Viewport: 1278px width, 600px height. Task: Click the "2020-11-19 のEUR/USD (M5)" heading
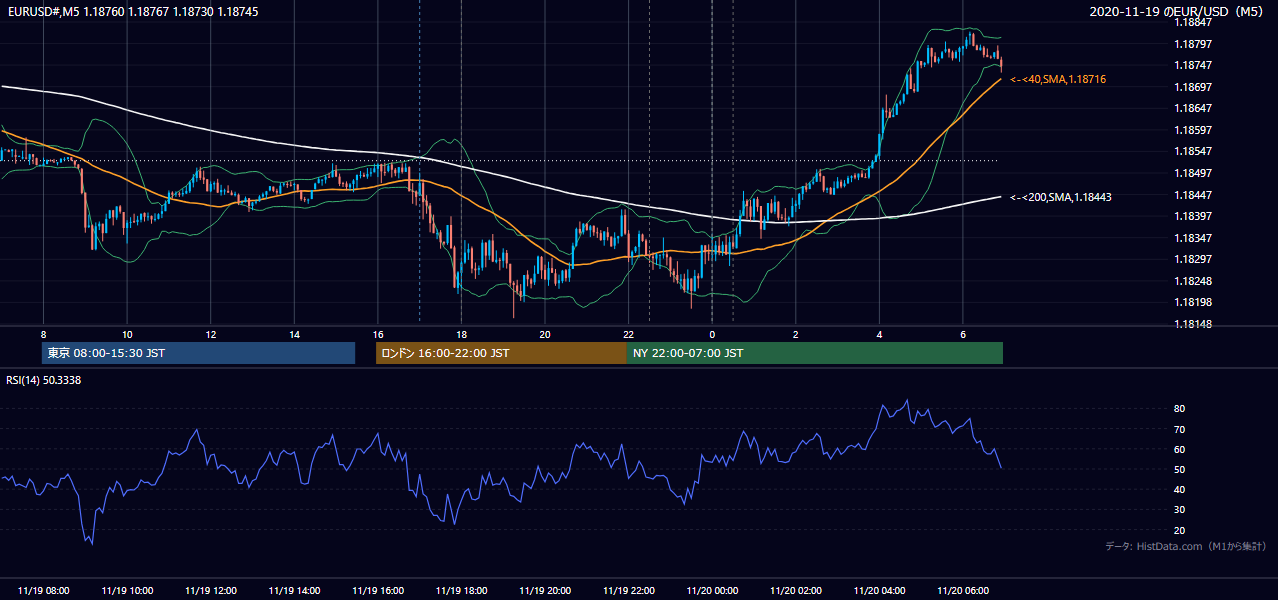click(1178, 12)
